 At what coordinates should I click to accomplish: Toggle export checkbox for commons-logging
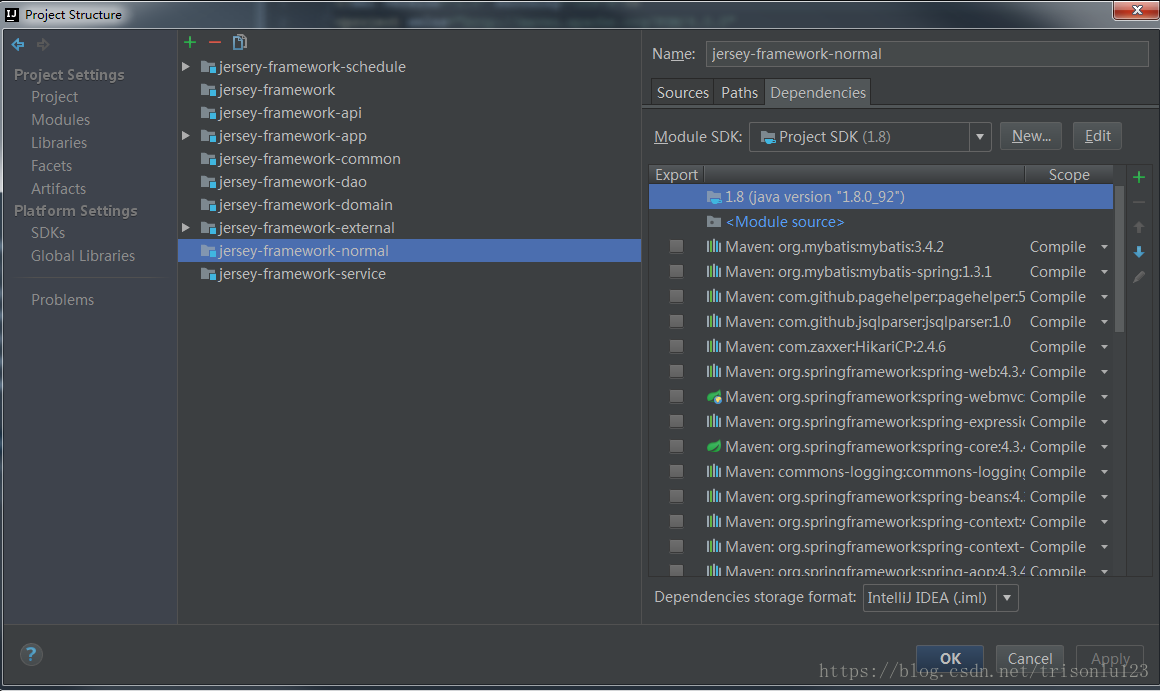(x=676, y=471)
